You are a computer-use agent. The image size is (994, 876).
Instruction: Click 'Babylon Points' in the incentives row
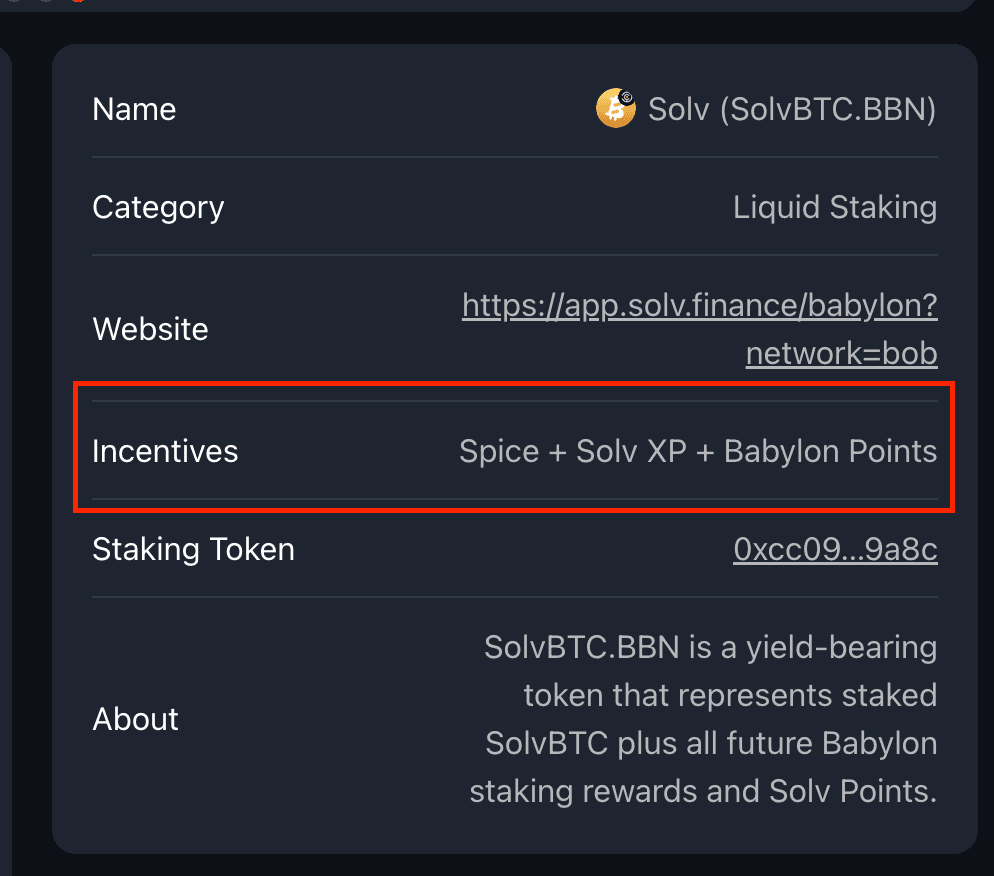click(830, 451)
